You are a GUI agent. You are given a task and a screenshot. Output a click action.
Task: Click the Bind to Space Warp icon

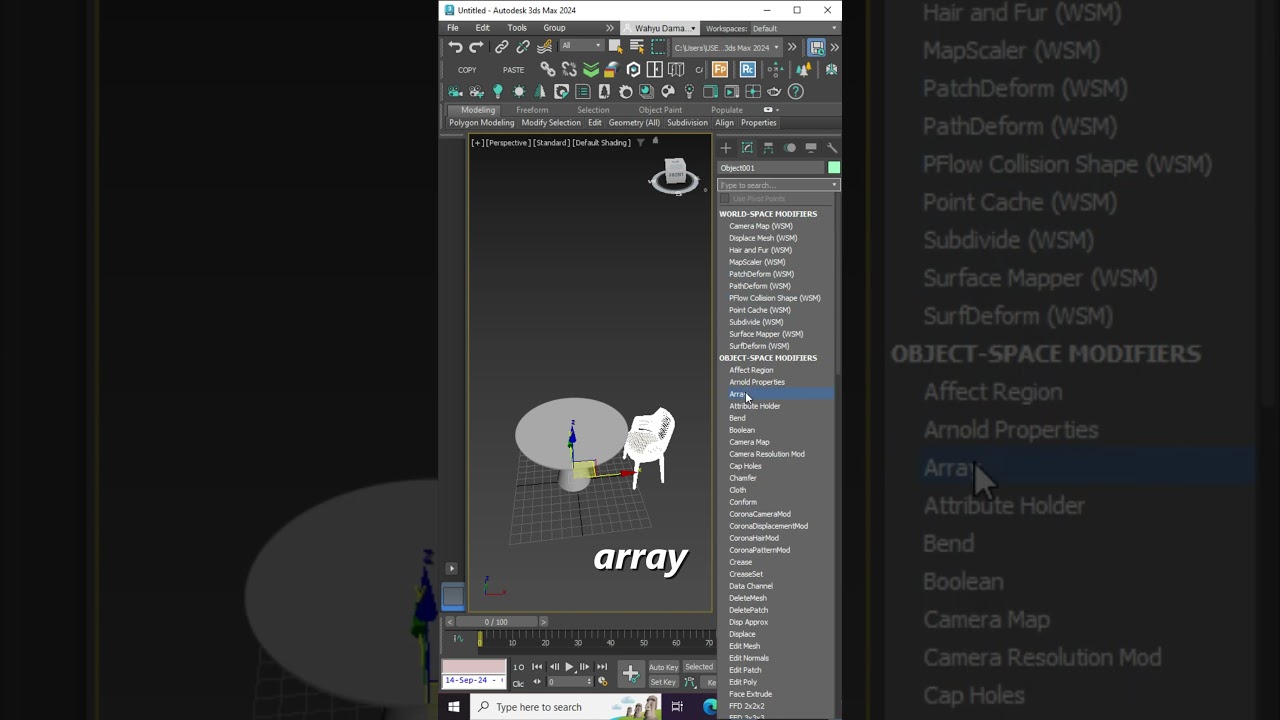point(544,47)
